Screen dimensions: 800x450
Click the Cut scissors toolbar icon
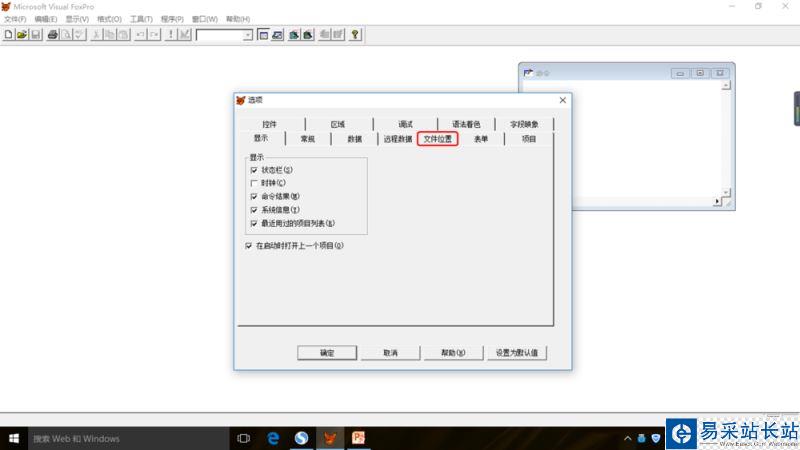tap(96, 35)
